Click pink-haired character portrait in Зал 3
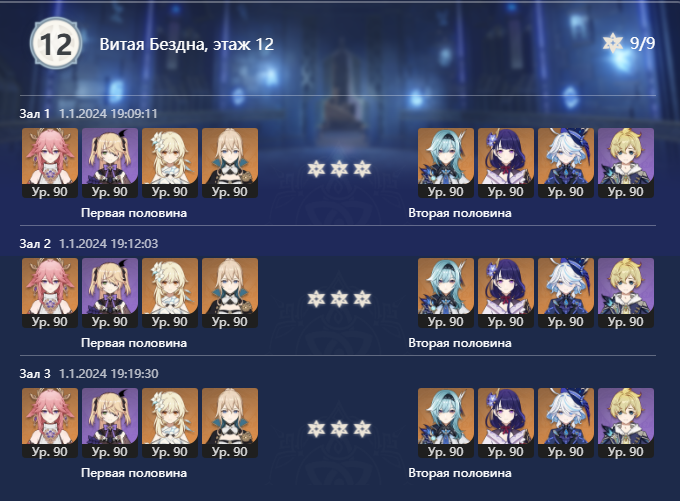Screen dimensions: 680x501 click(x=50, y=423)
